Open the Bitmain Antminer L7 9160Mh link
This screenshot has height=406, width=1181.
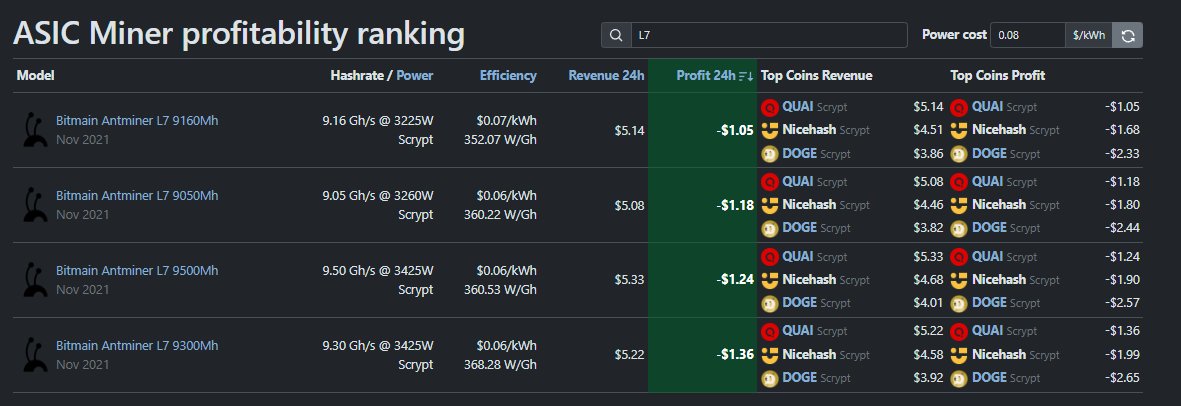[x=137, y=121]
